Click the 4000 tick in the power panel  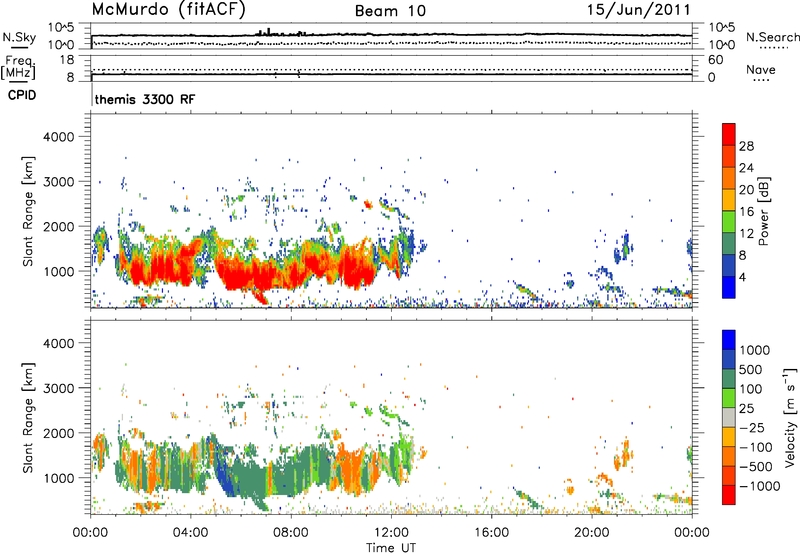pyautogui.click(x=59, y=137)
